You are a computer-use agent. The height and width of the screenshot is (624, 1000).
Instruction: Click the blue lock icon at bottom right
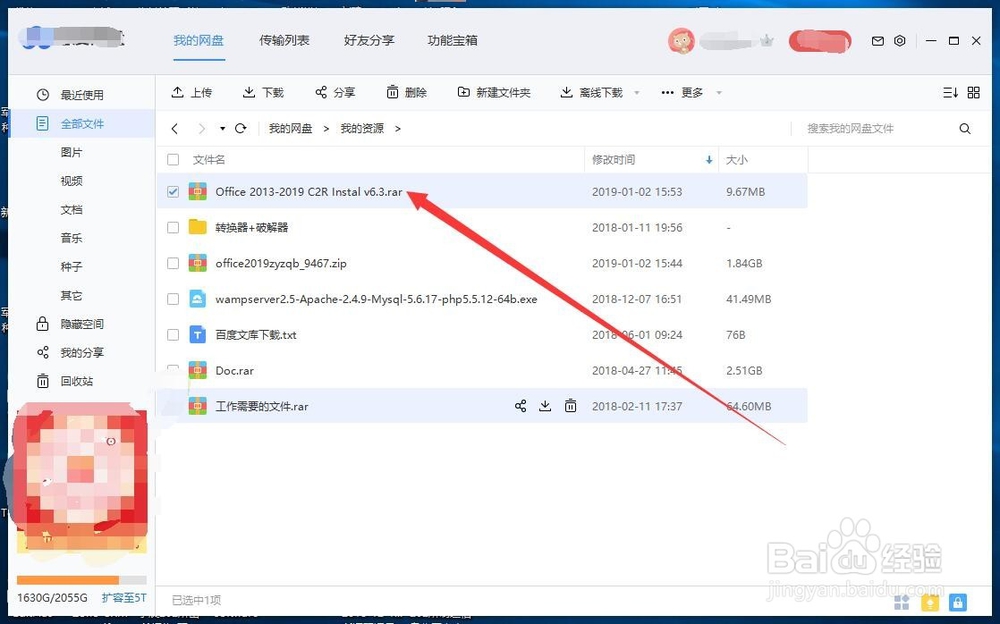click(x=957, y=602)
